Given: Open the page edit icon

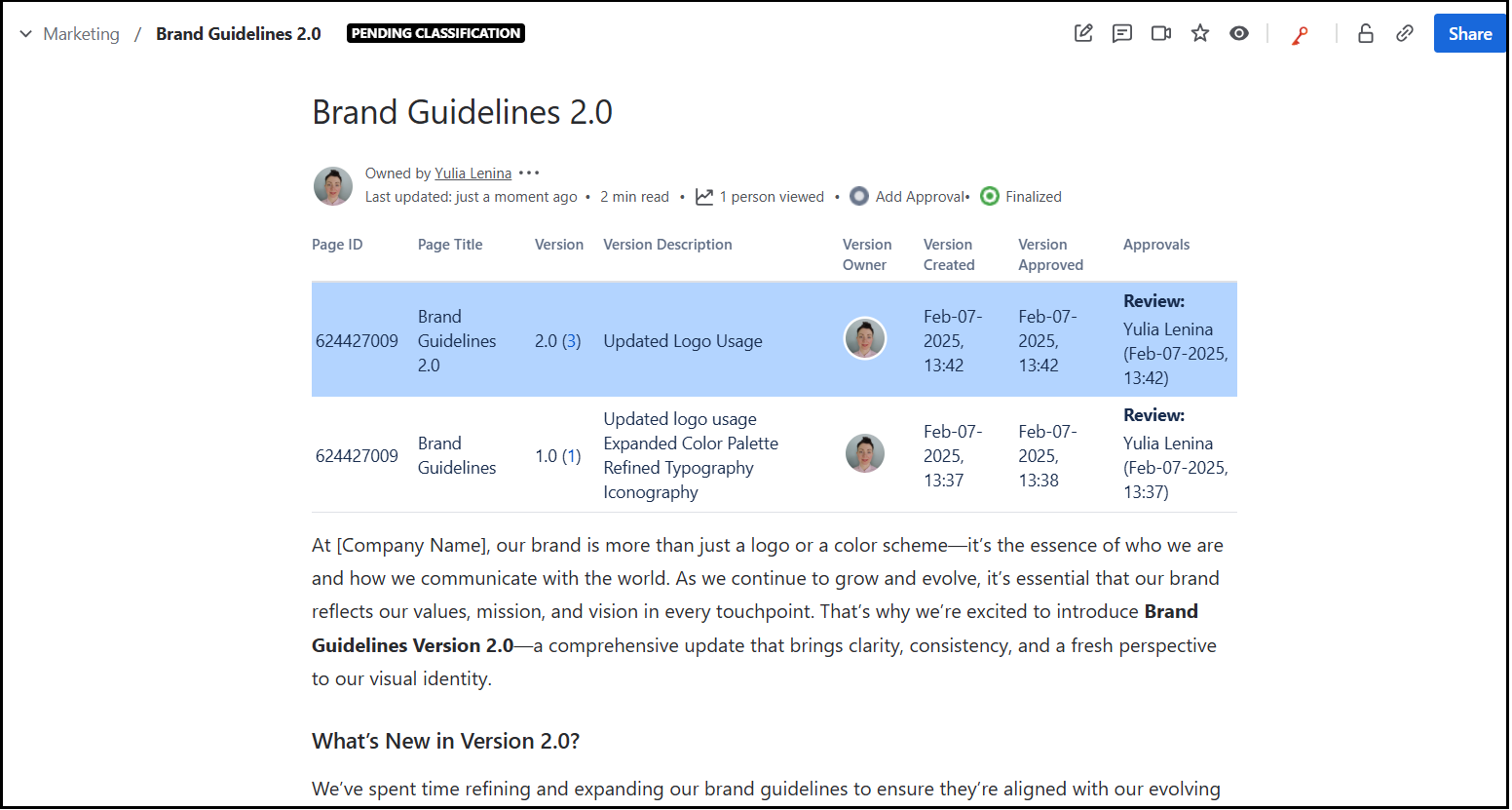Looking at the screenshot, I should click(x=1083, y=32).
